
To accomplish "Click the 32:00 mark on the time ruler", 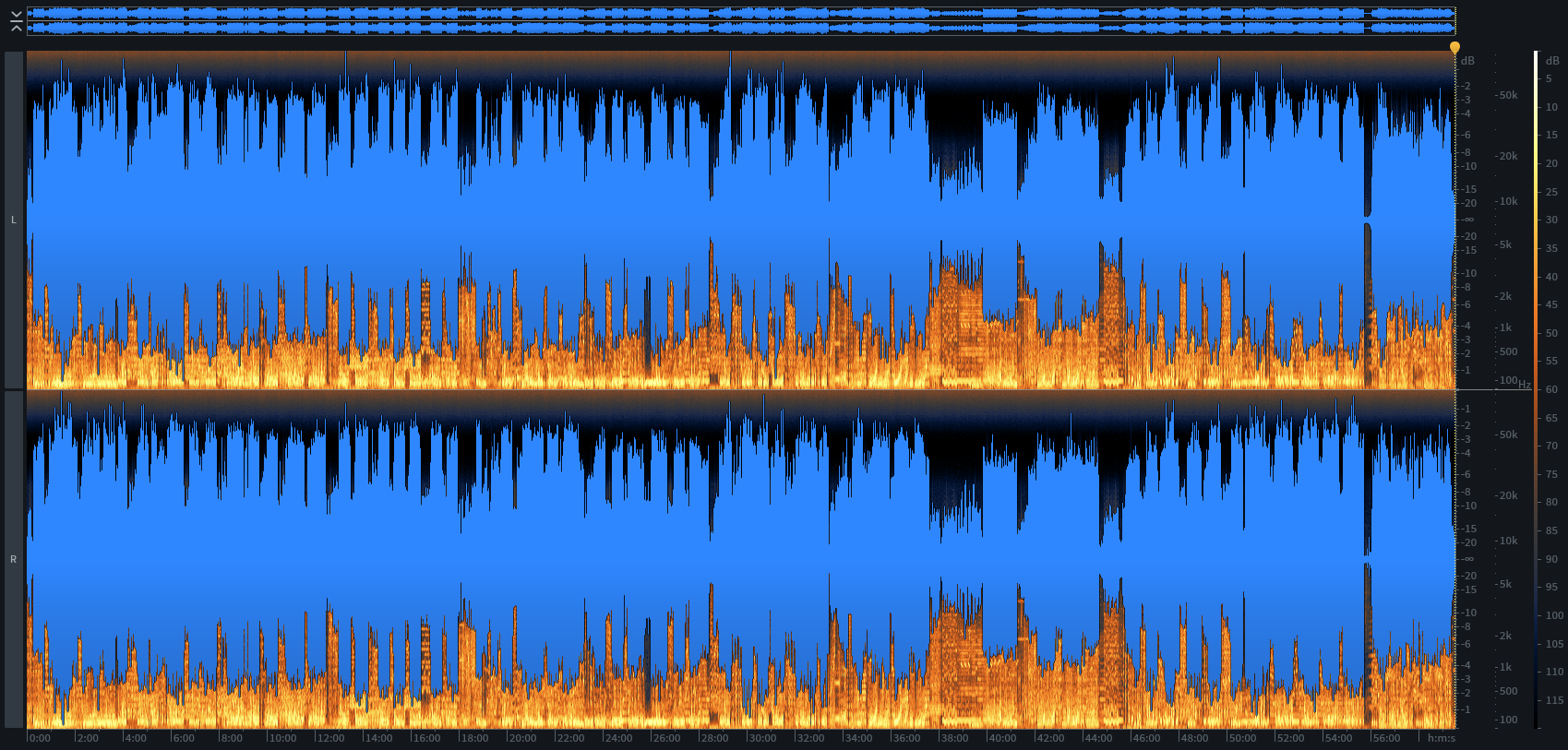I will click(x=810, y=738).
